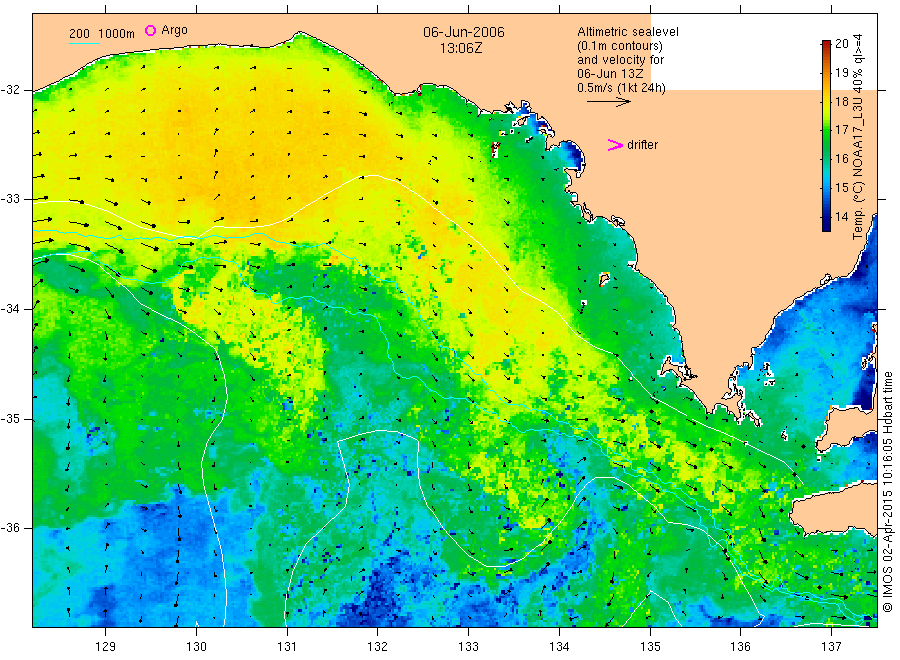Viewport: 900px width, 660px height.
Task: Click the longitude label 132
Action: tap(378, 647)
